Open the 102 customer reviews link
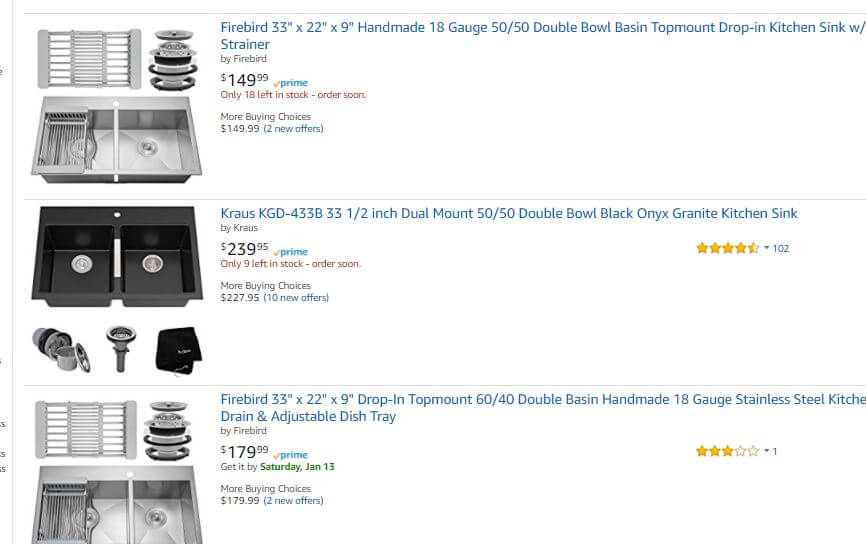866x544 pixels. pos(780,249)
